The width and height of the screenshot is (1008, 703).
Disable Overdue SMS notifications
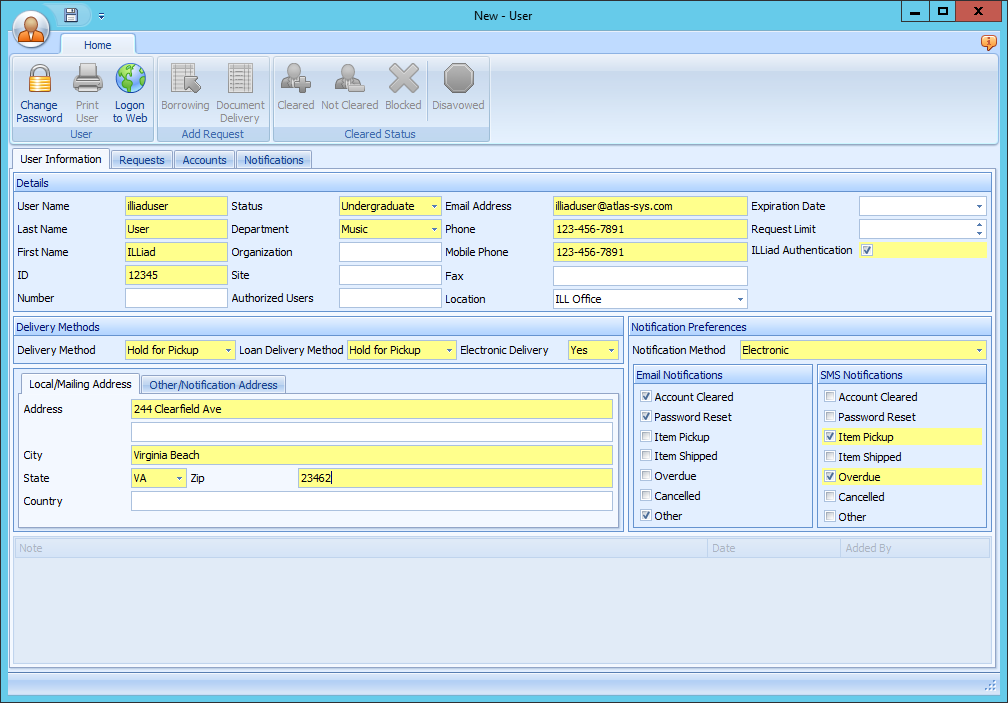(x=830, y=476)
